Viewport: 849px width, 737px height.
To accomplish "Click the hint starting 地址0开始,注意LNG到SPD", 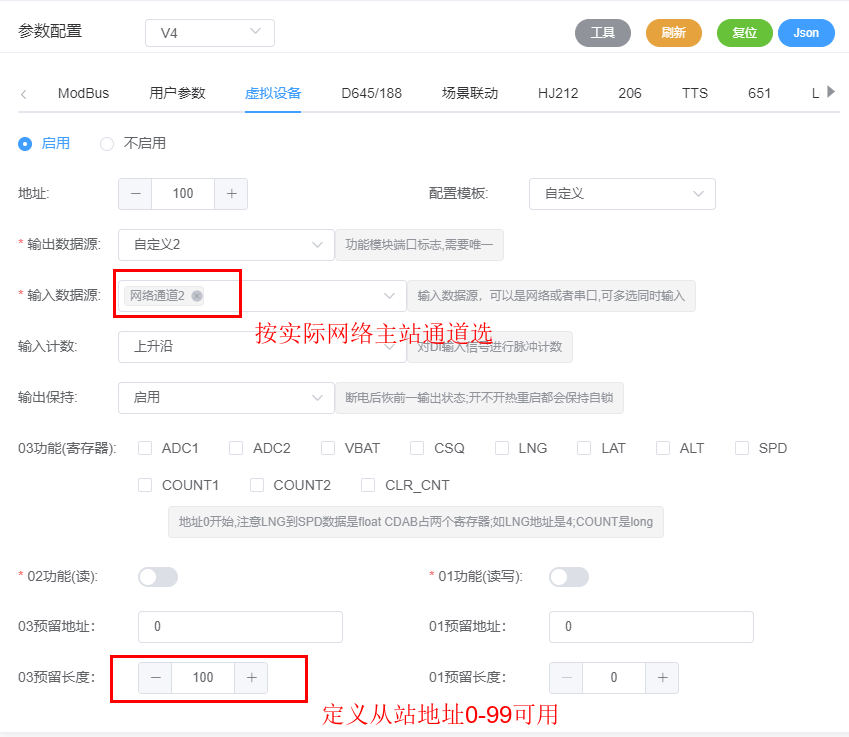I will point(416,522).
